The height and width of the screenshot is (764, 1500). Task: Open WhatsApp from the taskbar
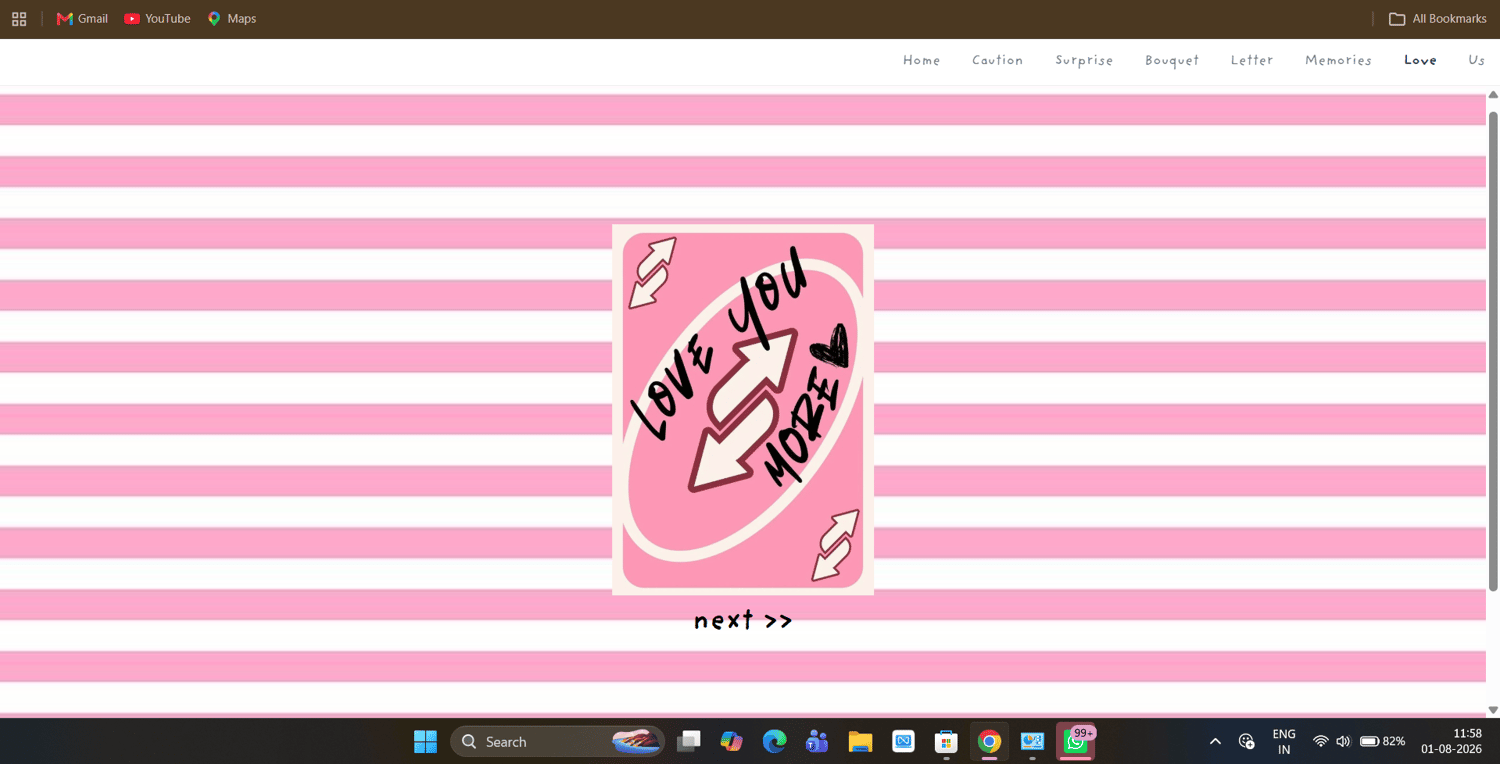(1076, 742)
